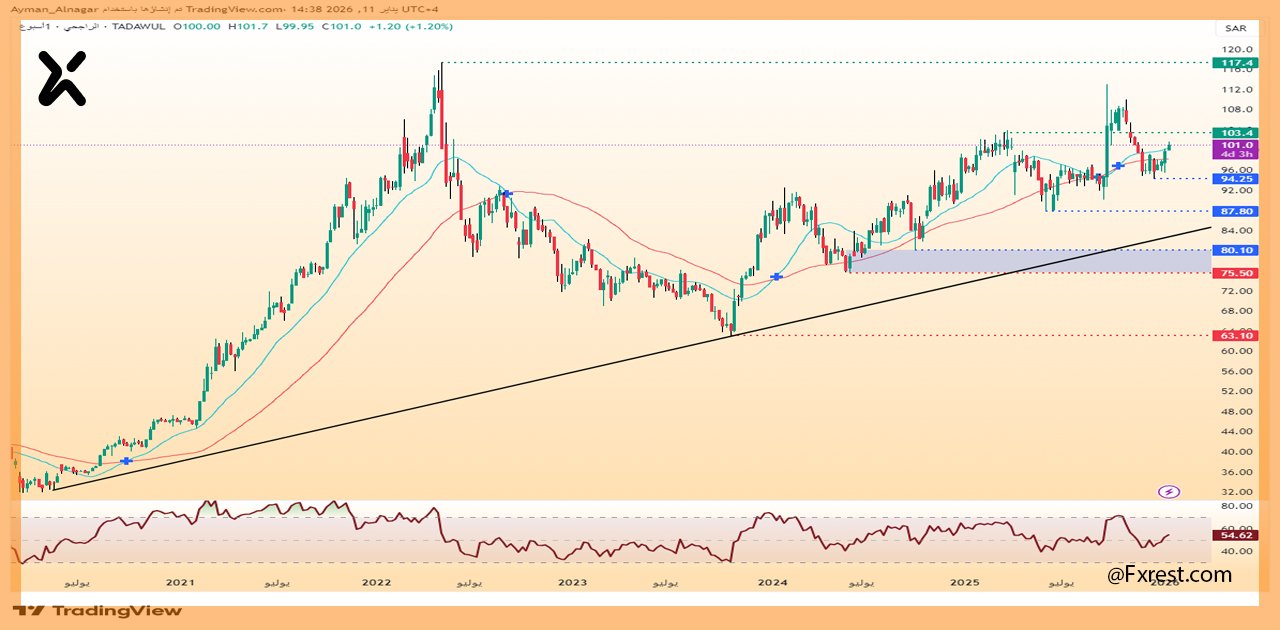
Task: Click the purple lightning bolt event icon
Action: (1169, 492)
